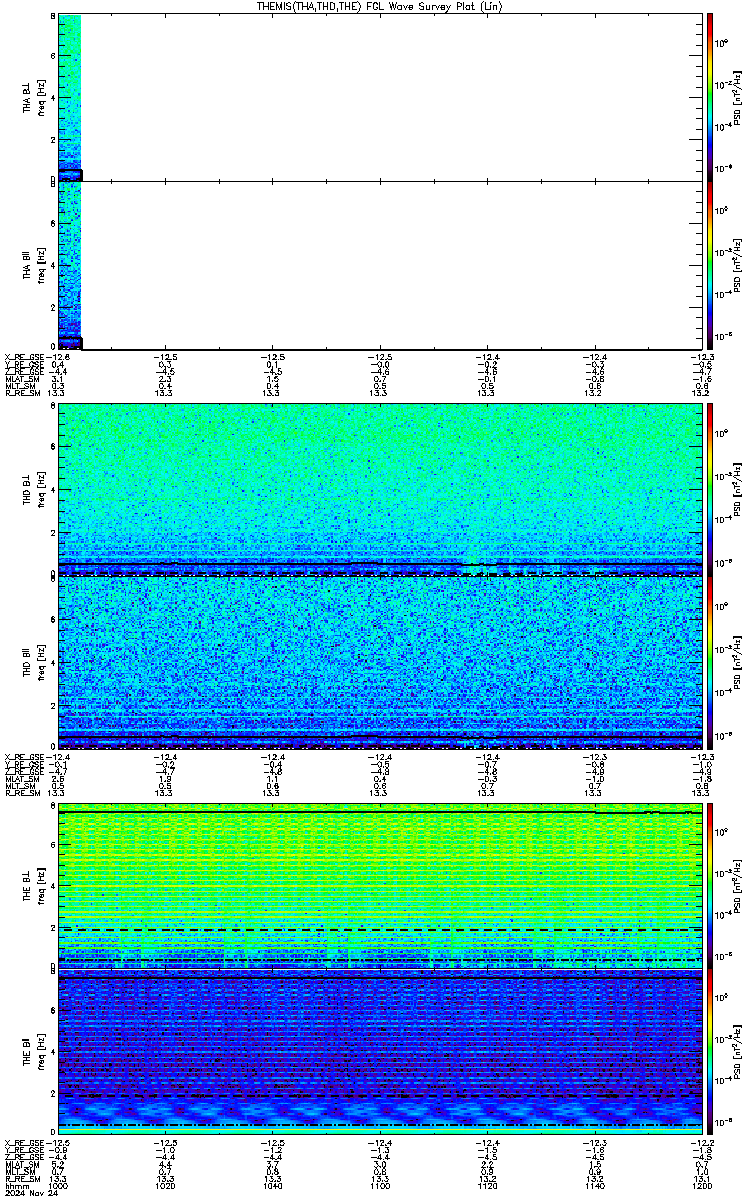This screenshot has width=750, height=1200.
Task: Click the "1040" time tick label
Action: pyautogui.click(x=272, y=1185)
